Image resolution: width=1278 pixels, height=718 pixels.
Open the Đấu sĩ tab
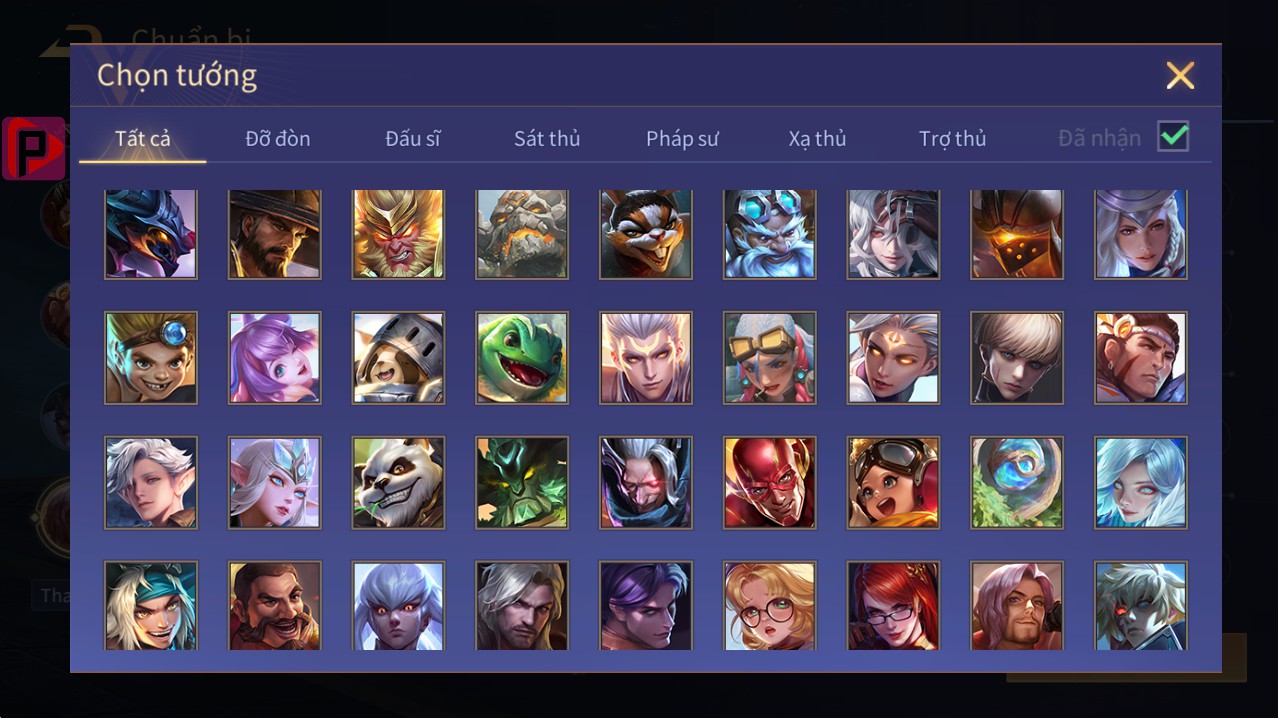(x=413, y=139)
